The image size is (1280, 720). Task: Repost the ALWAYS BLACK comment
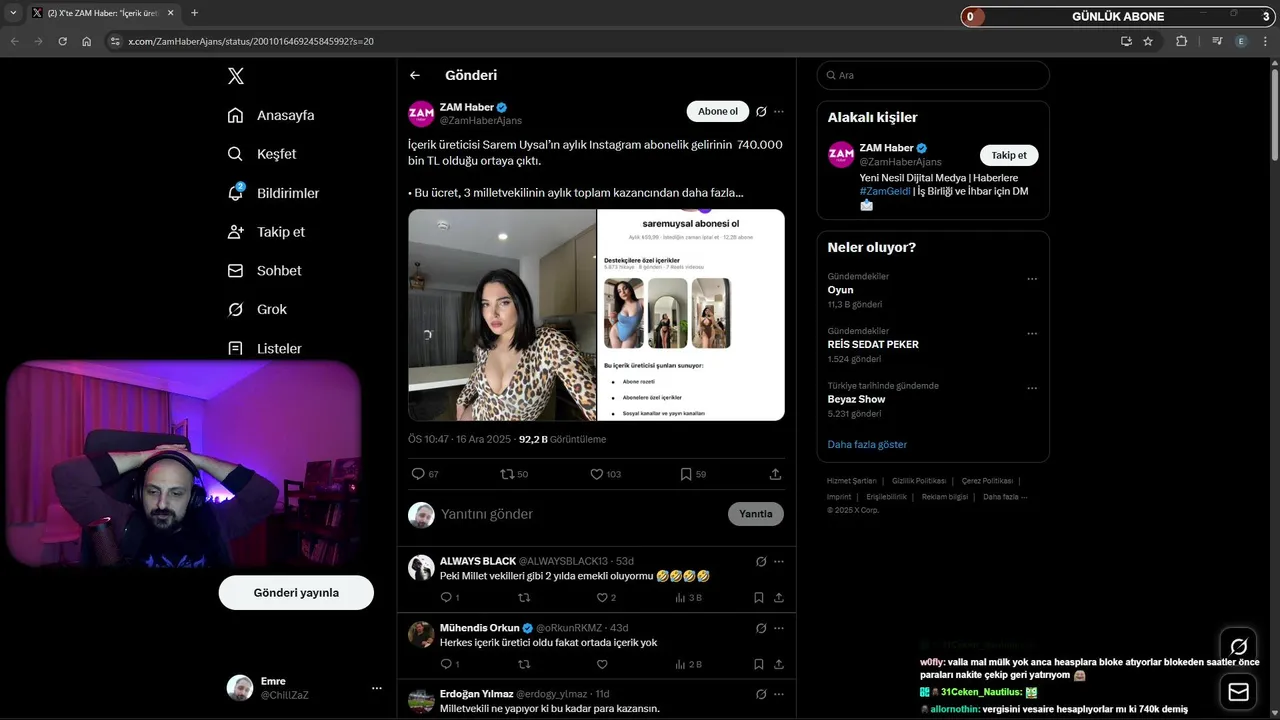[524, 597]
